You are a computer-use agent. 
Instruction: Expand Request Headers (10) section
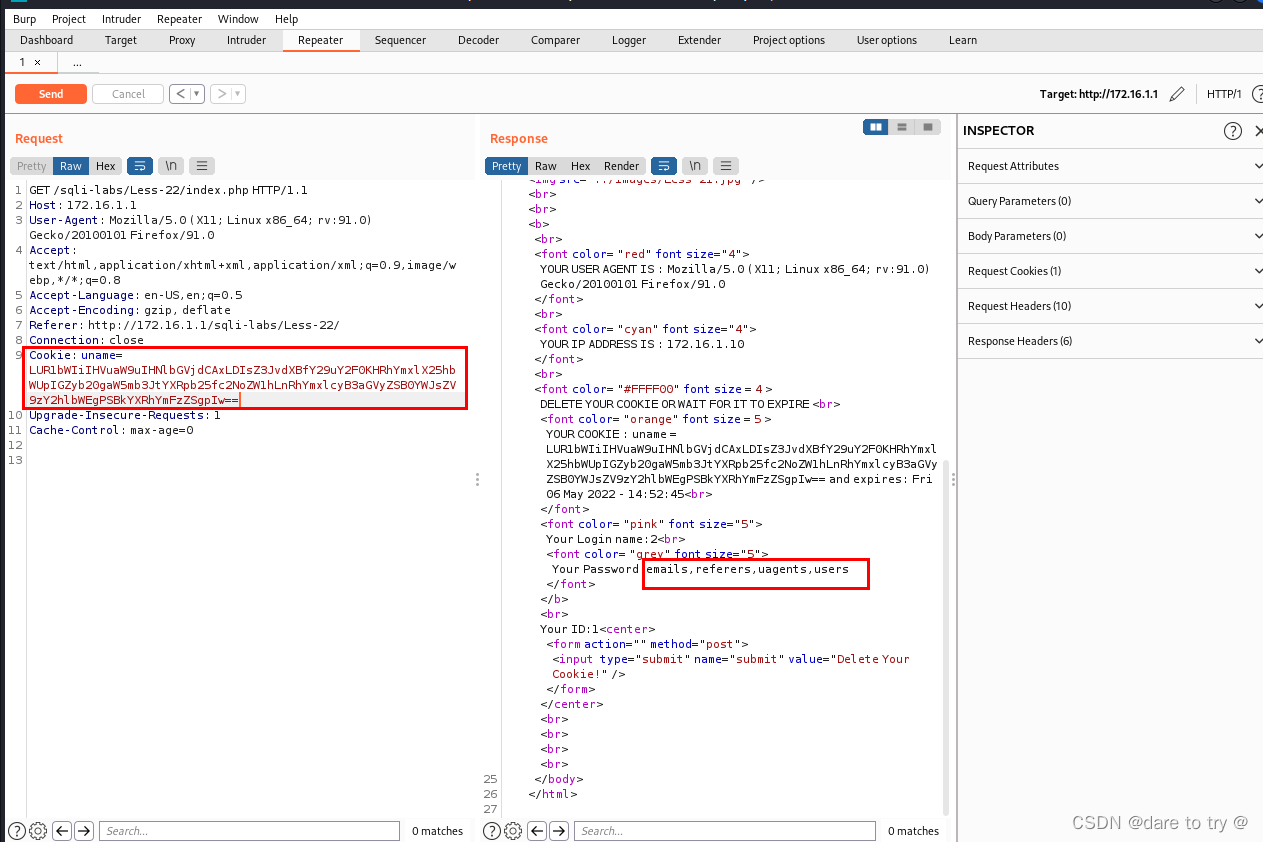point(1110,306)
